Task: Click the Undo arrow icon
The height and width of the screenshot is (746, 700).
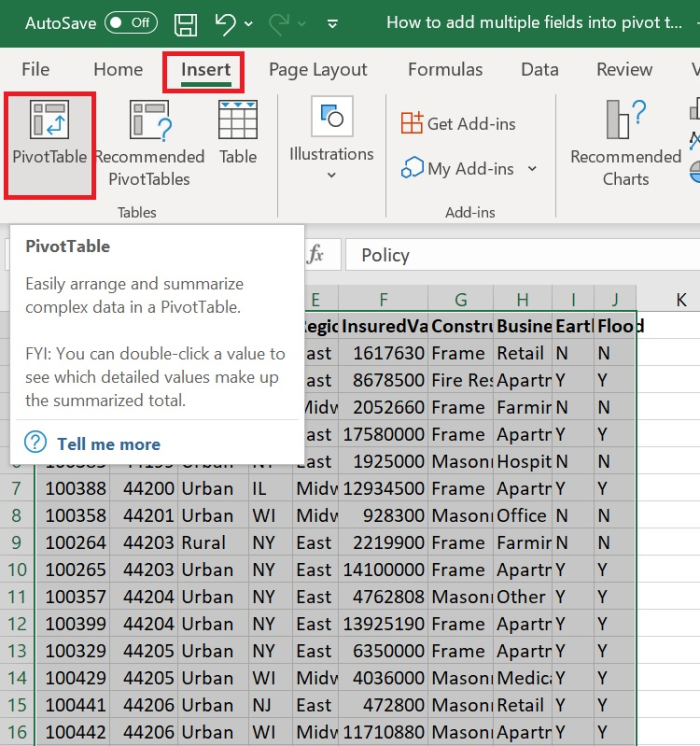Action: [225, 22]
